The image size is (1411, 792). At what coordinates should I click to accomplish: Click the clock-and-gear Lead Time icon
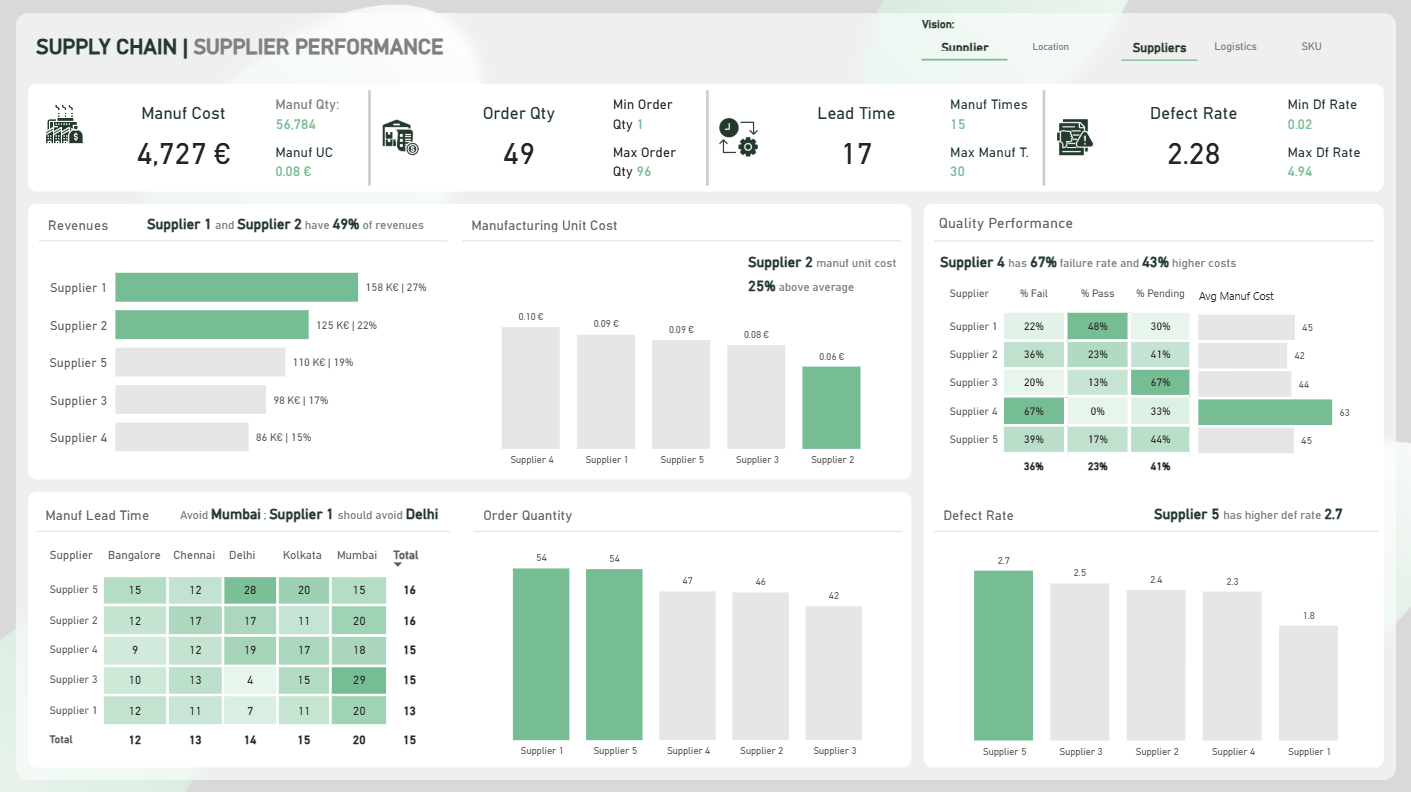click(738, 137)
